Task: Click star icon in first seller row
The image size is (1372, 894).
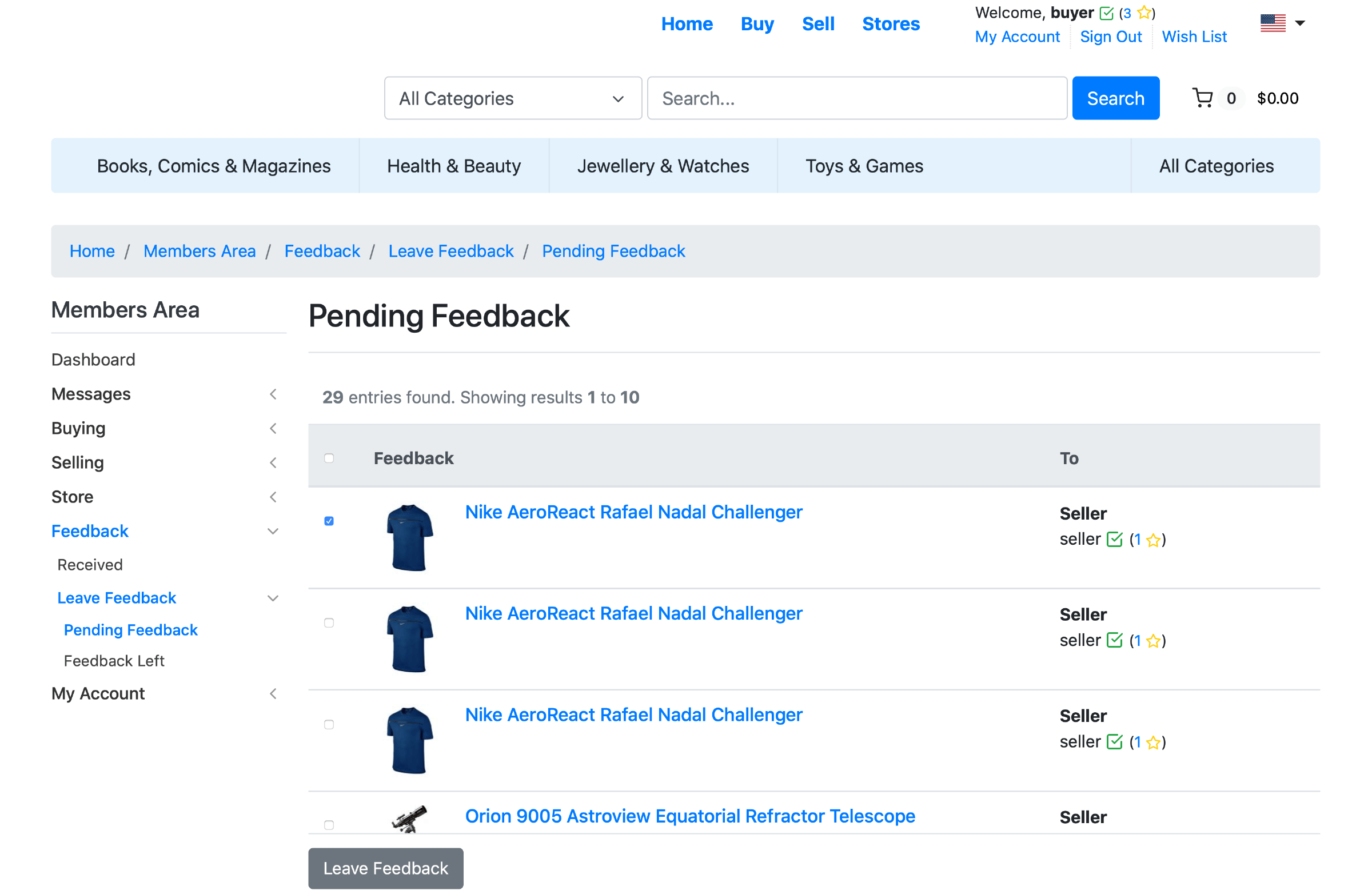Action: coord(1153,540)
